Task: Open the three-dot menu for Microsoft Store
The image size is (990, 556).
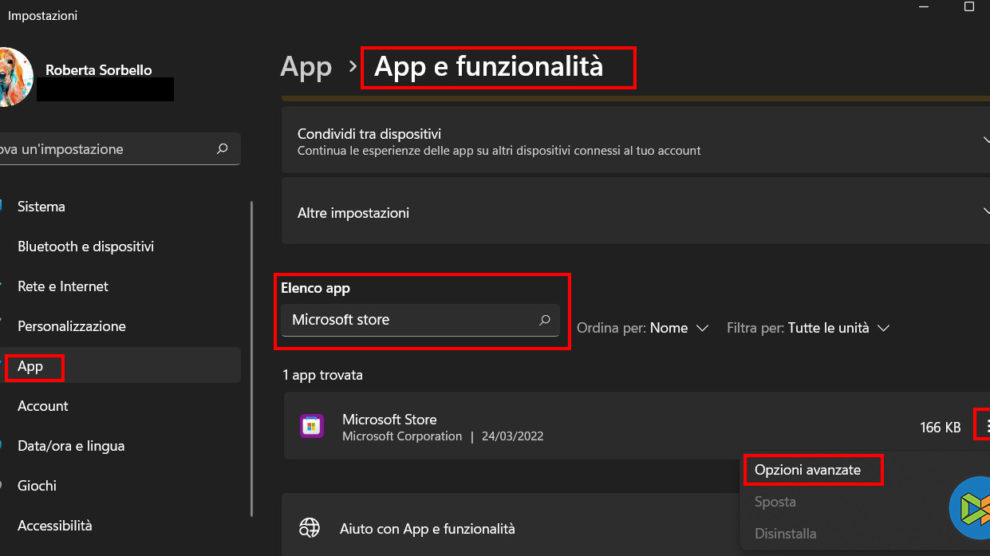Action: coord(986,427)
